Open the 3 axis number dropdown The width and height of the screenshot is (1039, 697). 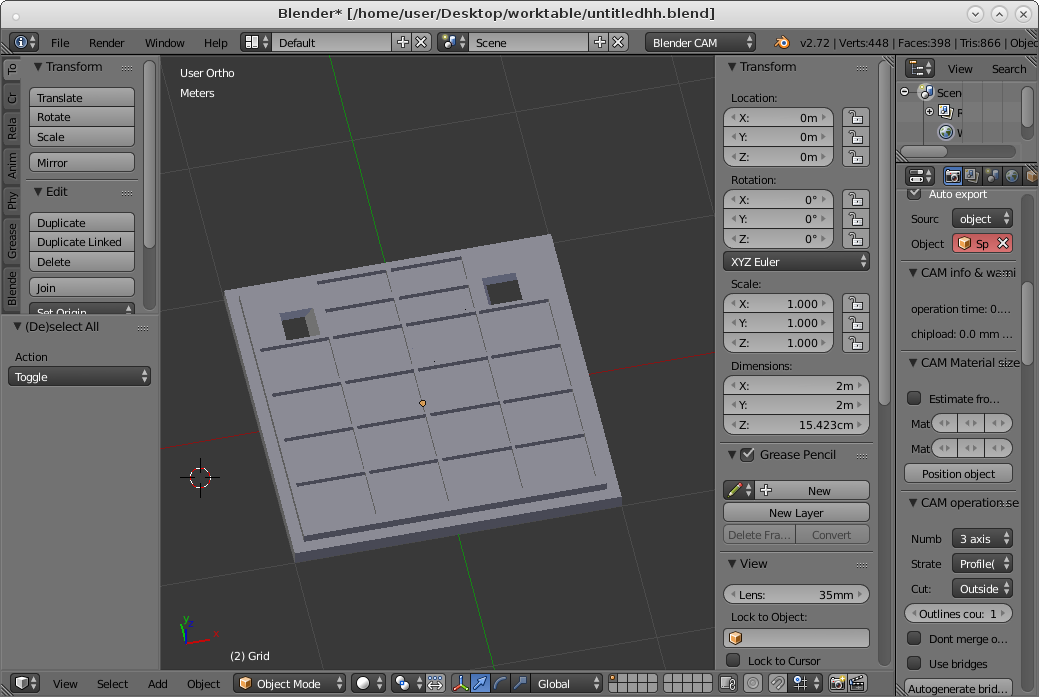click(x=982, y=538)
